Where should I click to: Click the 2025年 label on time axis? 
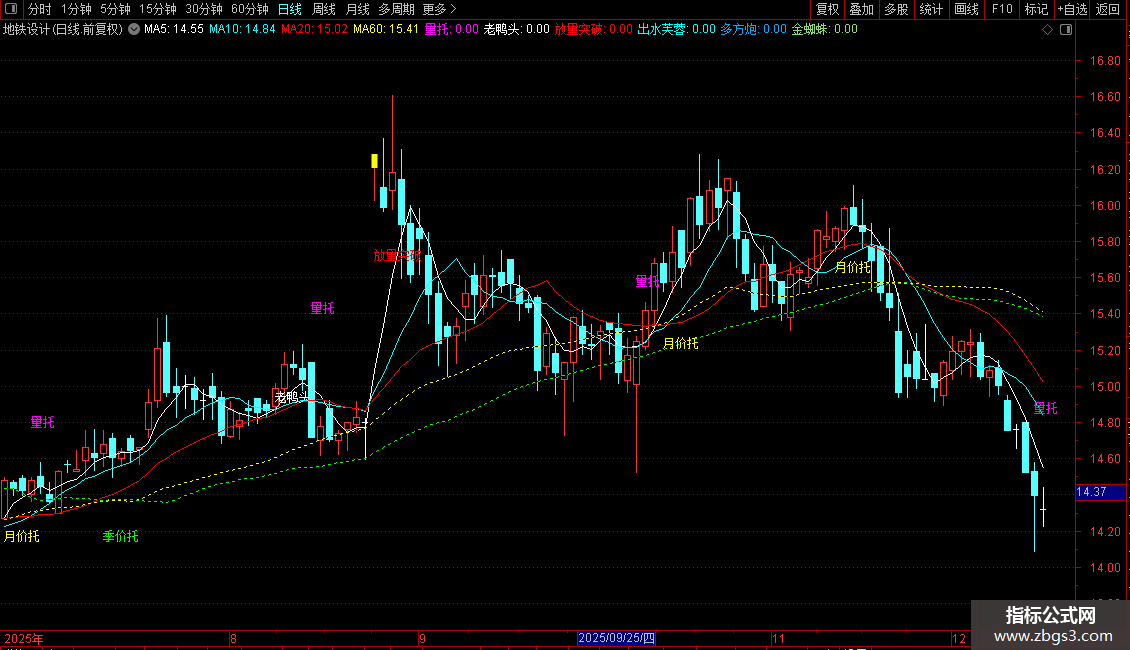(24, 638)
